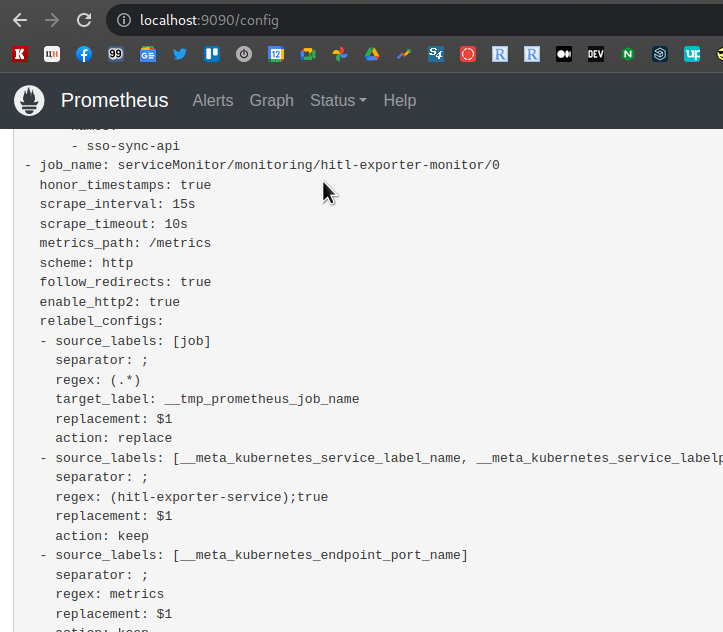Image resolution: width=723 pixels, height=632 pixels.
Task: Click 'scrape_interval: 15s' line
Action: pyautogui.click(x=117, y=204)
